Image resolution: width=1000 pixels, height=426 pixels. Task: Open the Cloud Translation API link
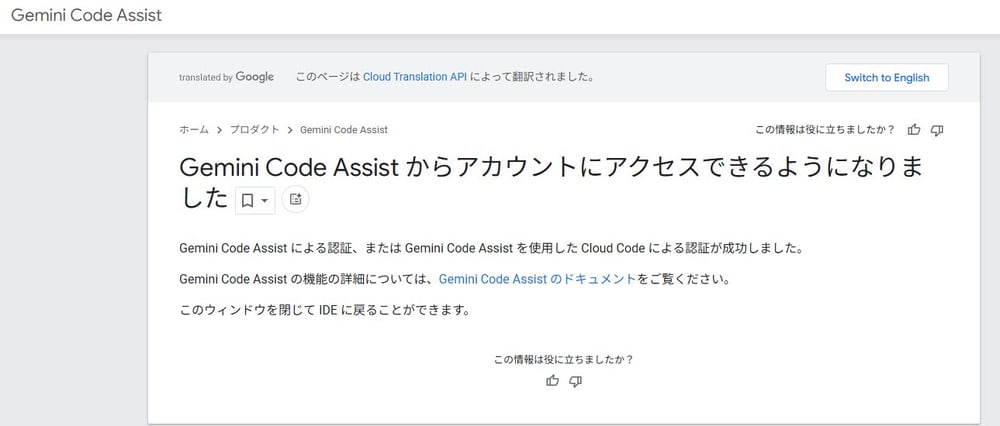pos(415,77)
